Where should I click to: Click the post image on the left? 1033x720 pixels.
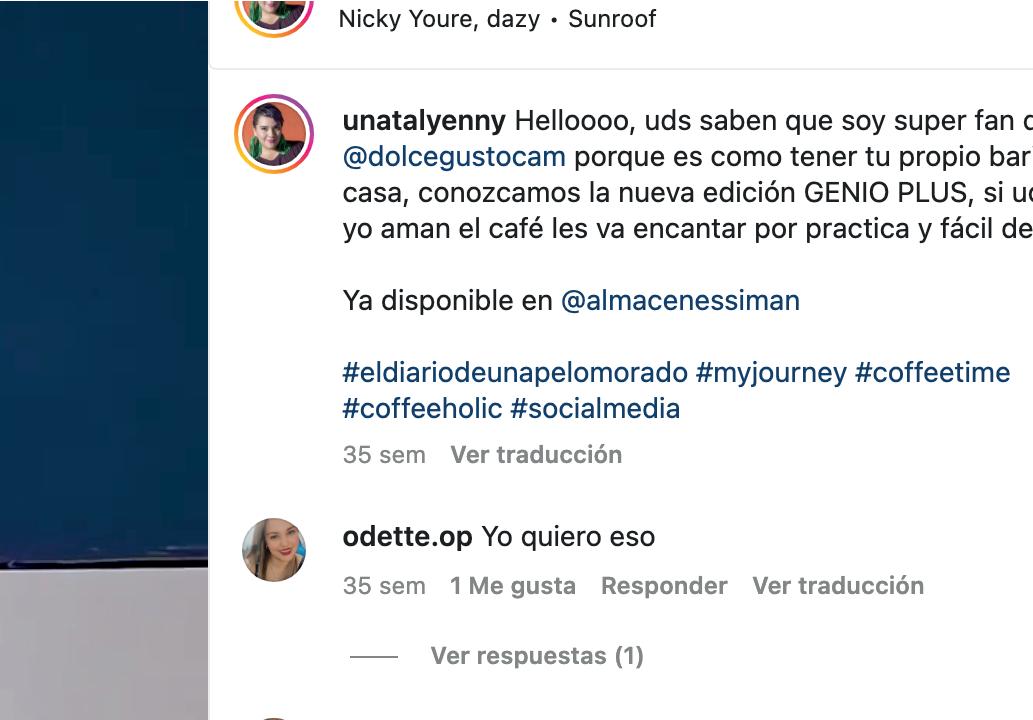pyautogui.click(x=104, y=360)
